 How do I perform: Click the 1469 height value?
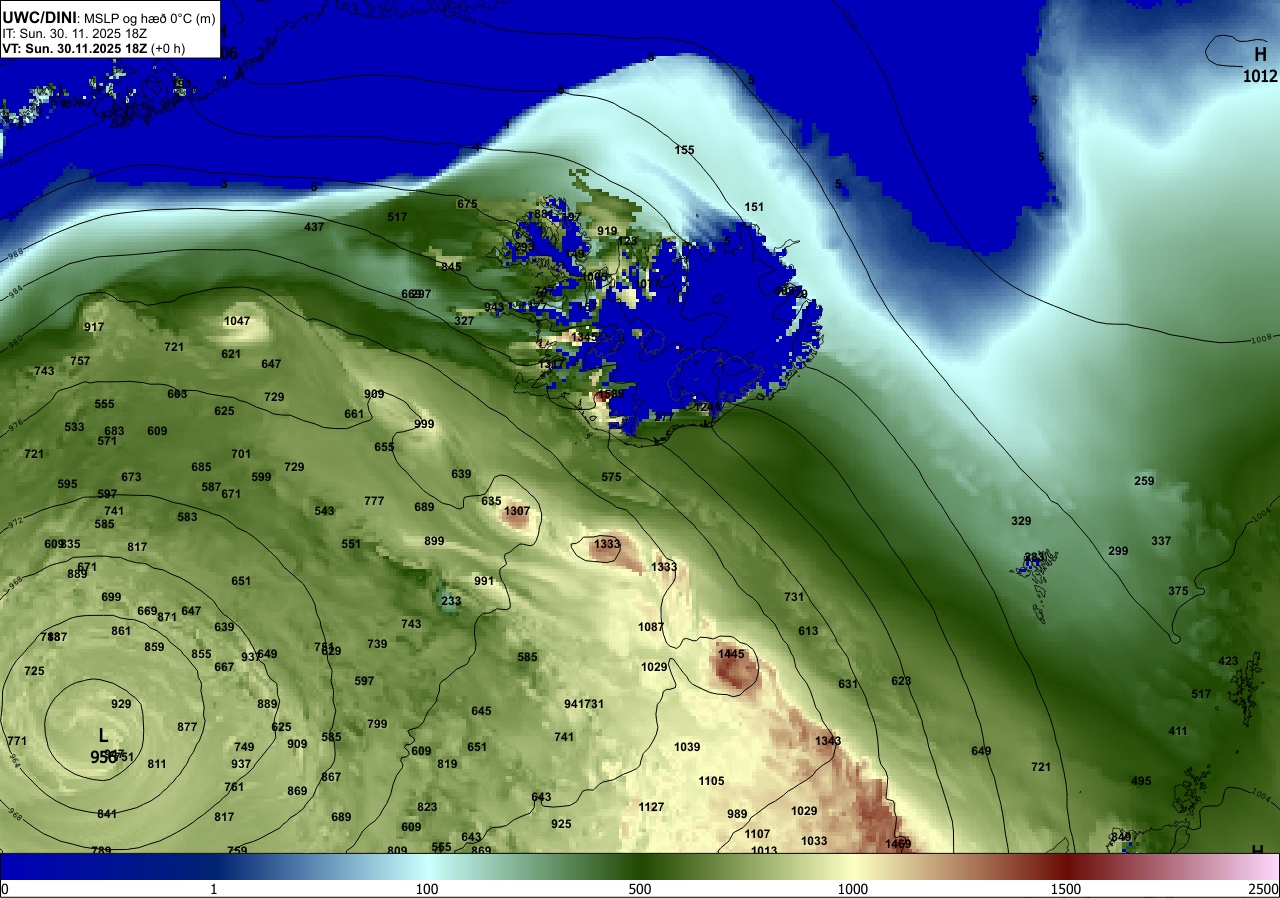tap(898, 845)
